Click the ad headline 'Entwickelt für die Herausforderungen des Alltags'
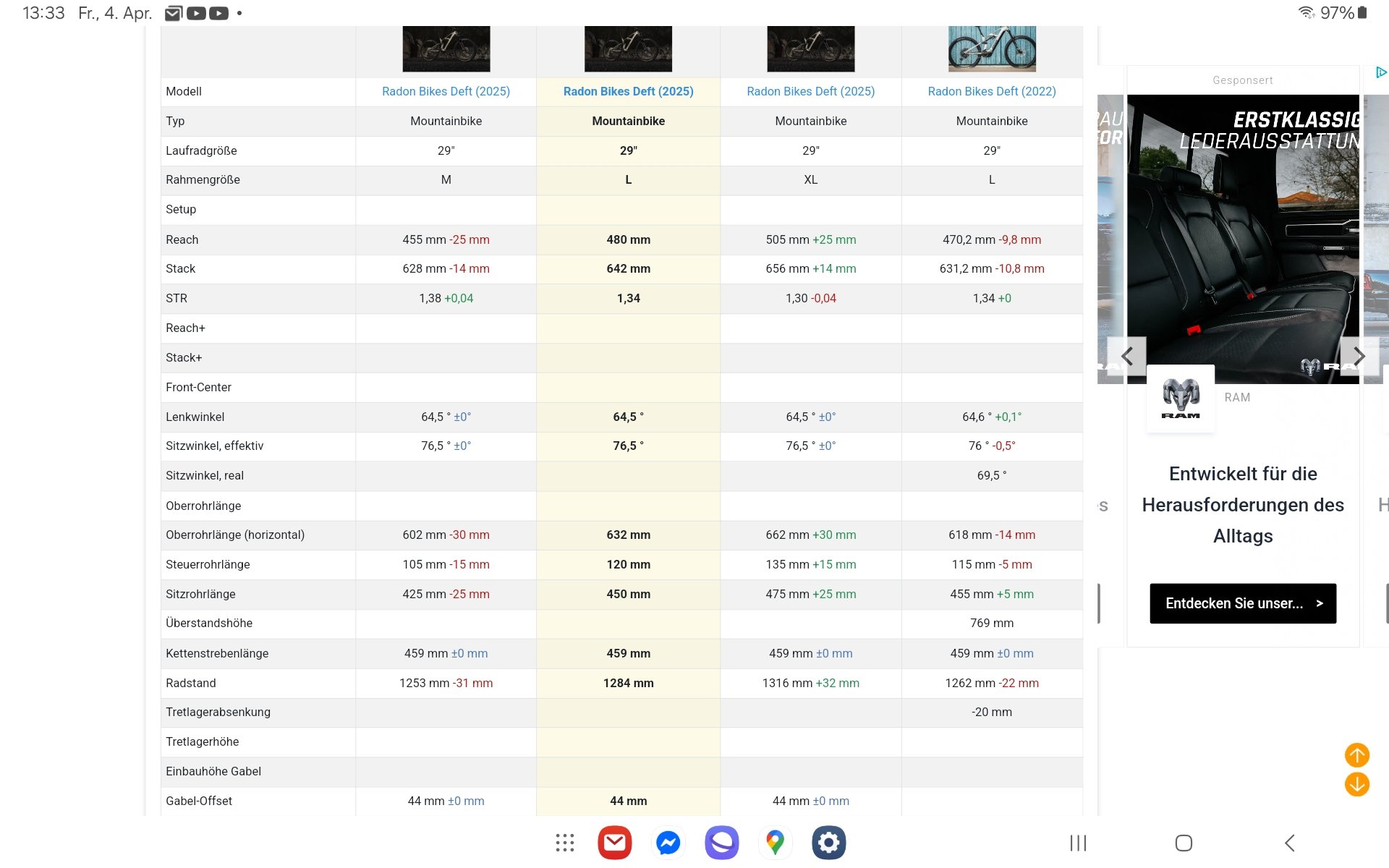 tap(1243, 505)
